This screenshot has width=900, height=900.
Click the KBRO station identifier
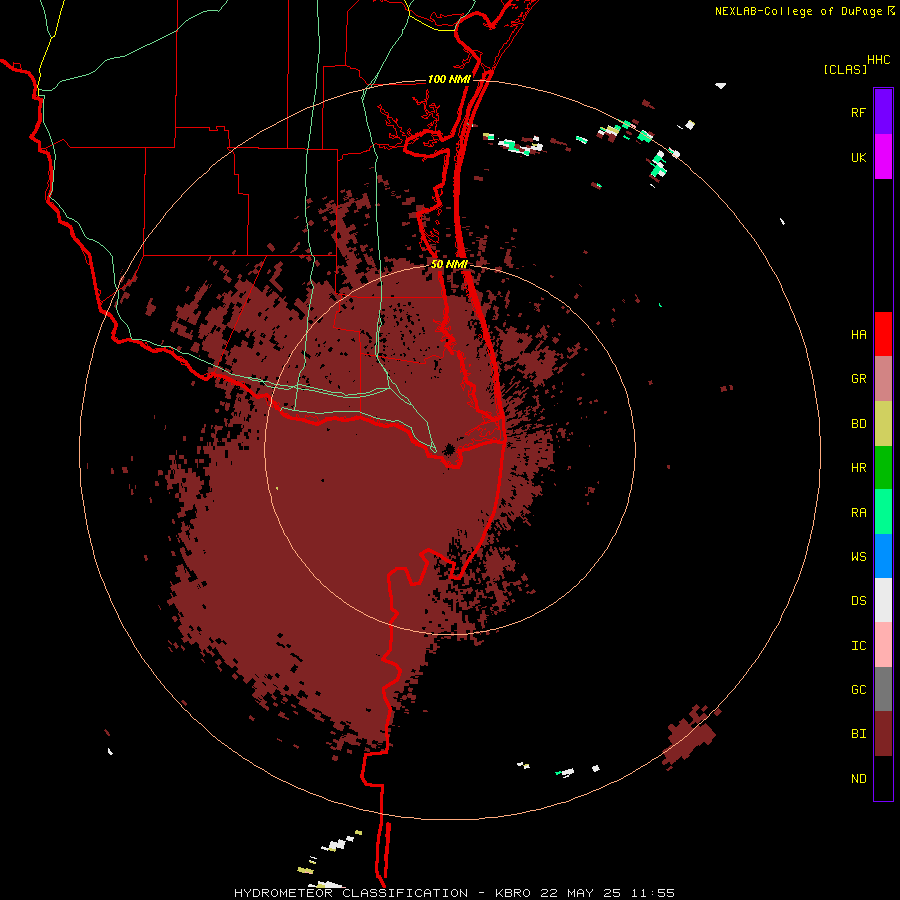512,893
